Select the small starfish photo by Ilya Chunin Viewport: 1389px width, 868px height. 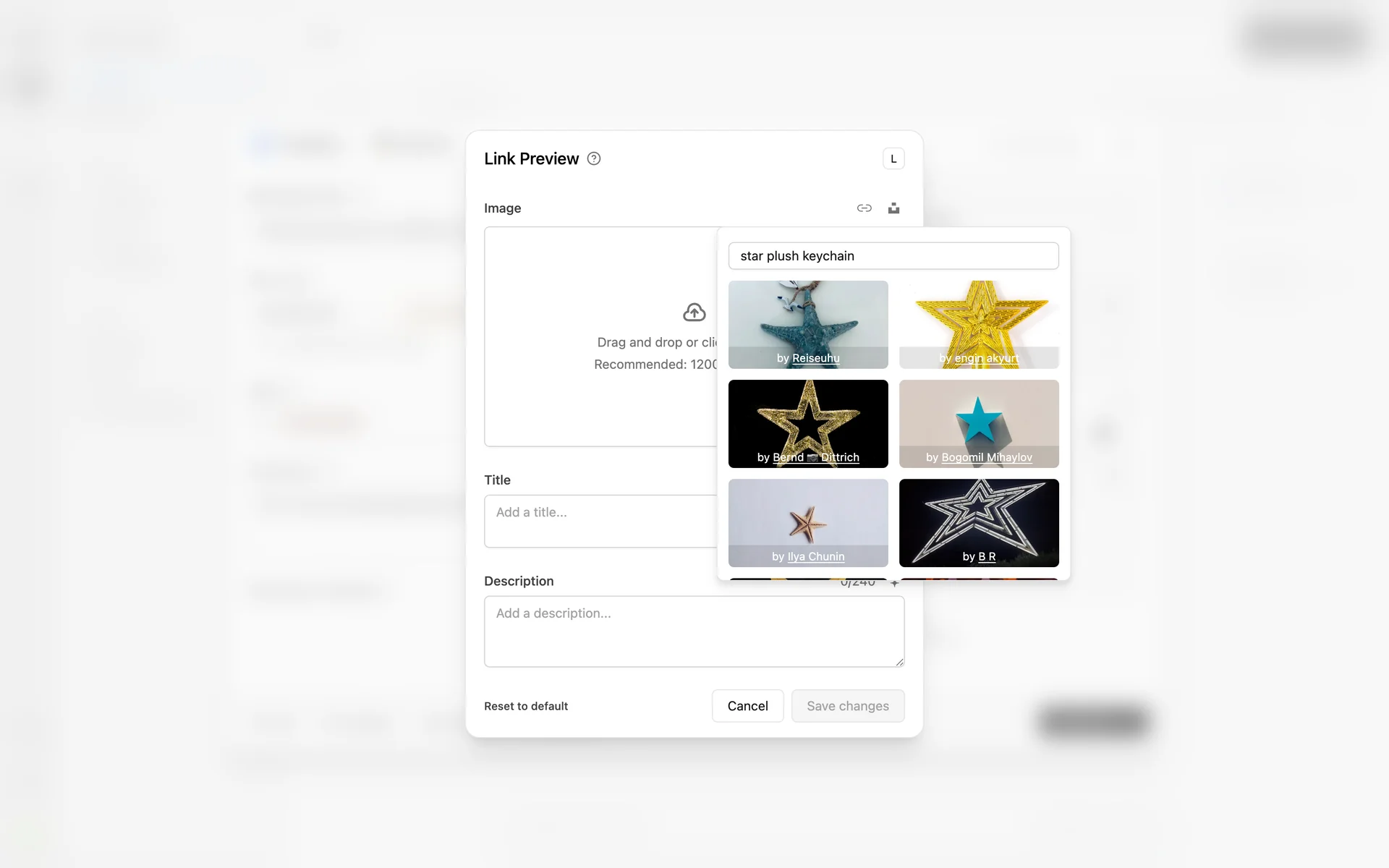coord(807,516)
